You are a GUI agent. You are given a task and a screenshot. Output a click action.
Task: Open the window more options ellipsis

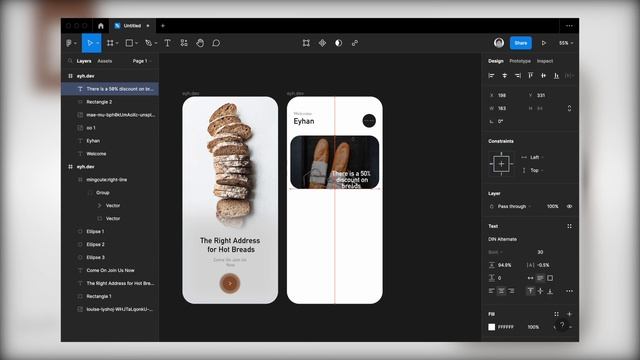point(569,26)
